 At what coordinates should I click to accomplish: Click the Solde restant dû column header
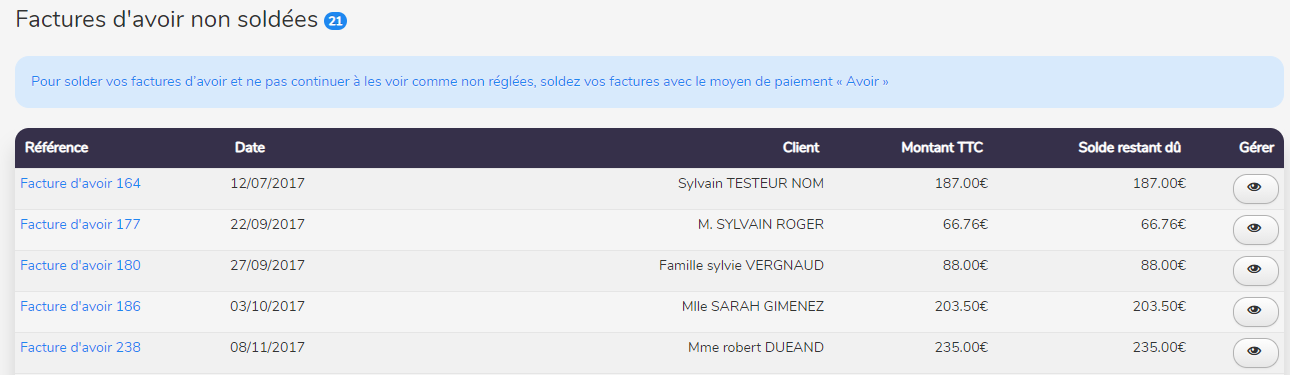[1130, 147]
